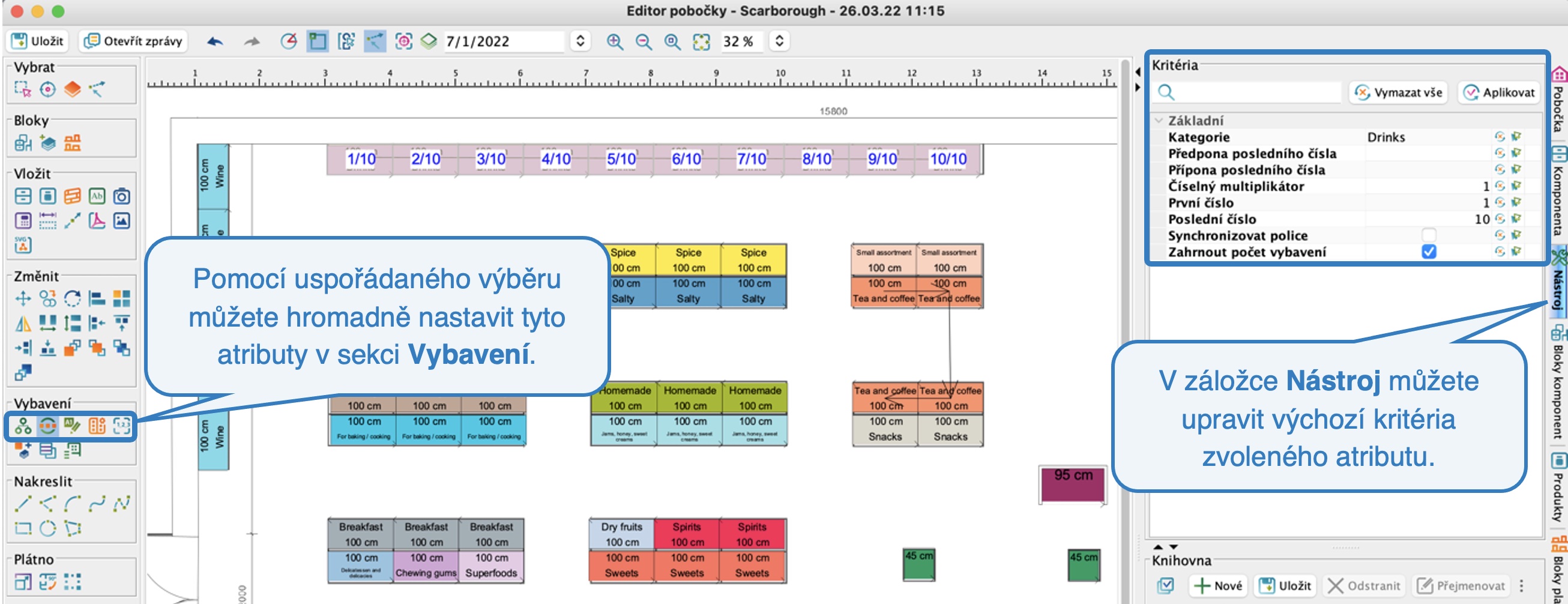
Task: Insert a dimension line element
Action: pos(47,220)
